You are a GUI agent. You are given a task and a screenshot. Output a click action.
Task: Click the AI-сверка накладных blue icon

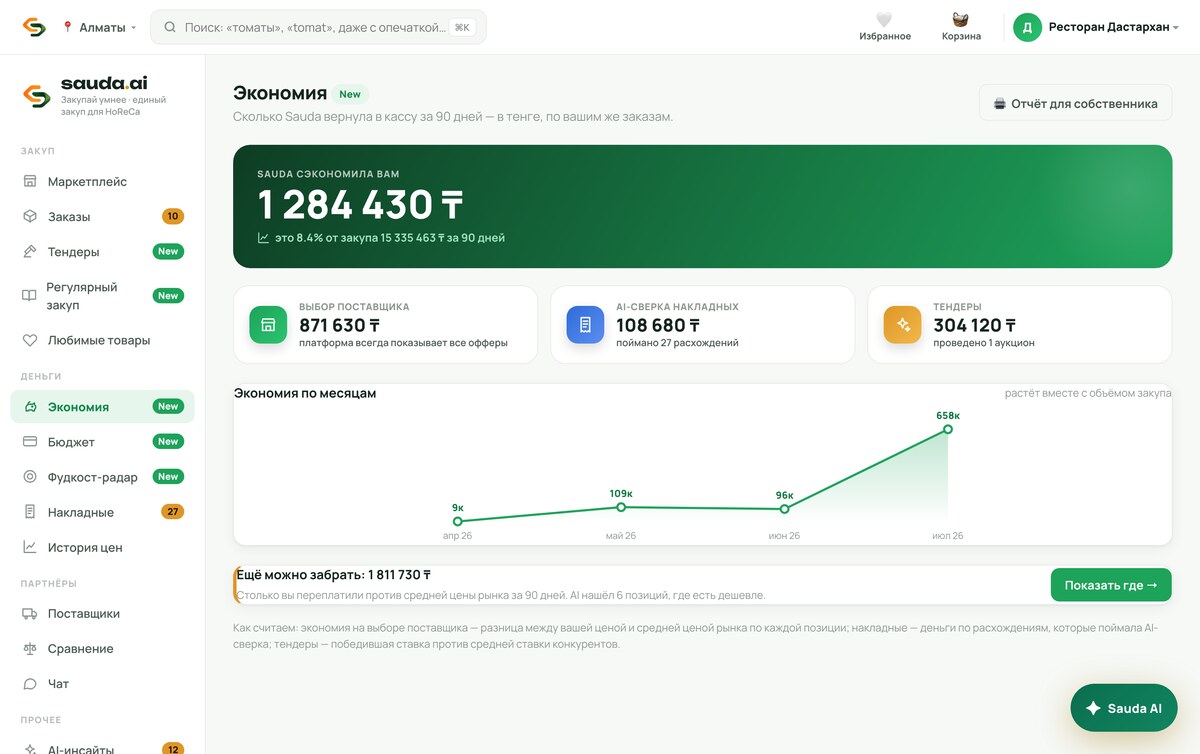point(585,325)
